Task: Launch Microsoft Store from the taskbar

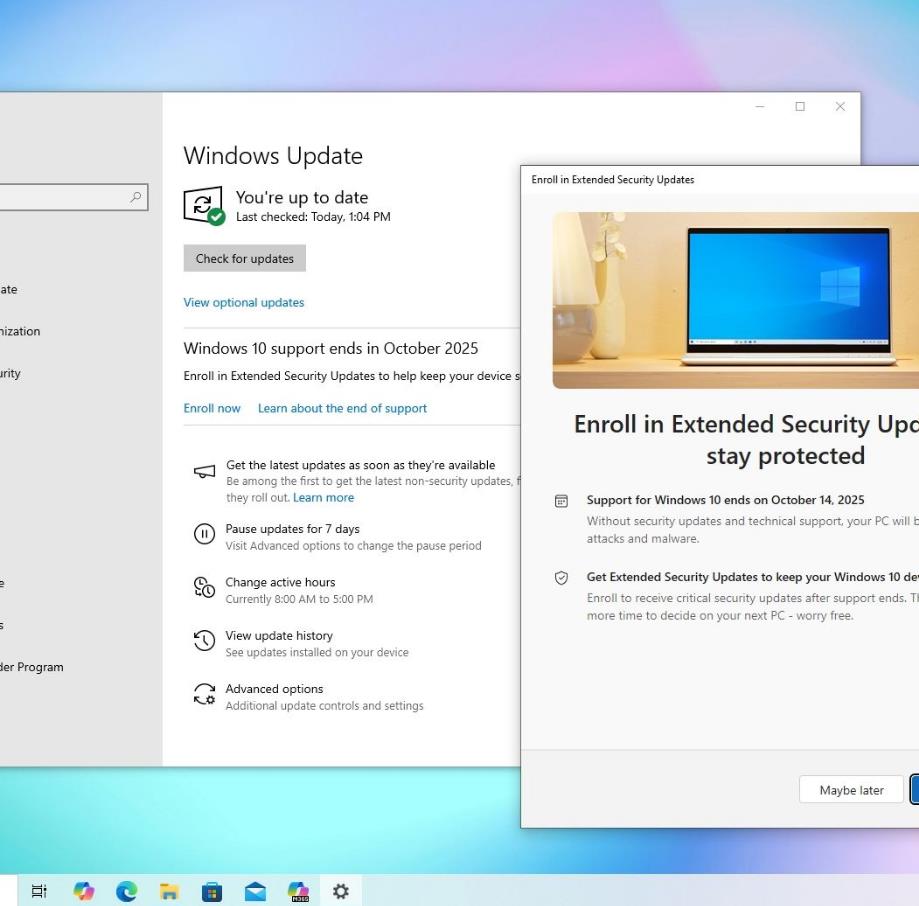Action: tap(212, 892)
